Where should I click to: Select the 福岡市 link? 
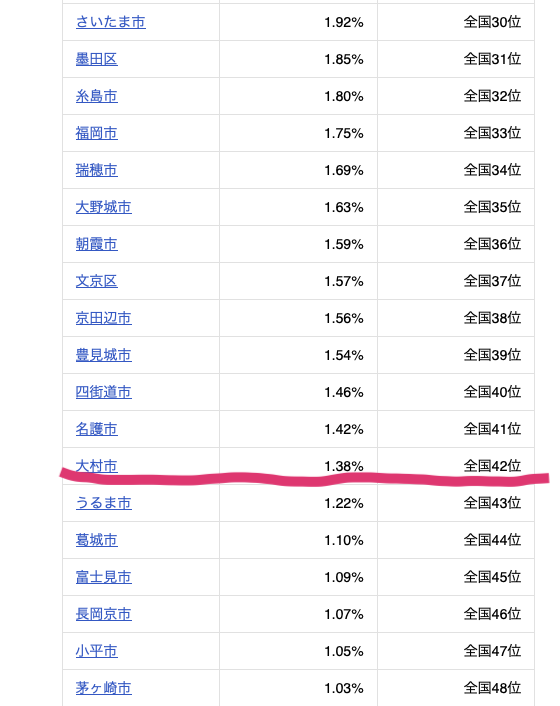(97, 133)
